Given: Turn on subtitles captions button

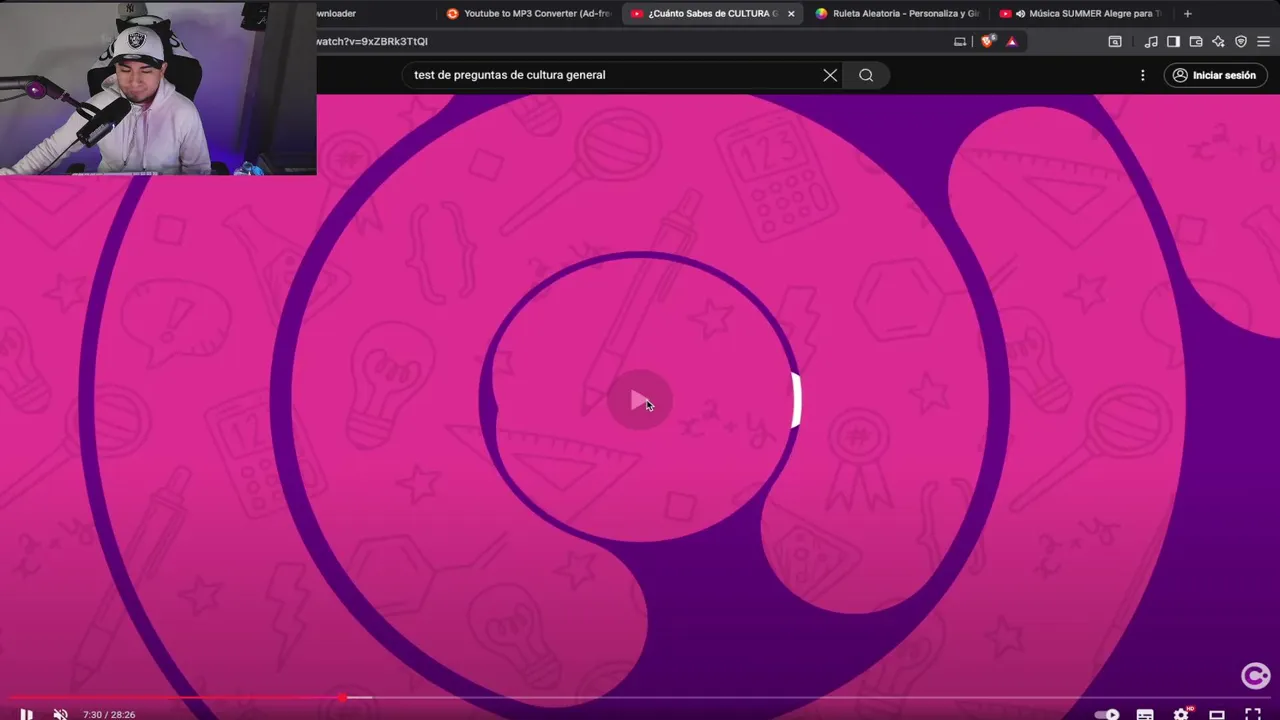Looking at the screenshot, I should 1145,714.
